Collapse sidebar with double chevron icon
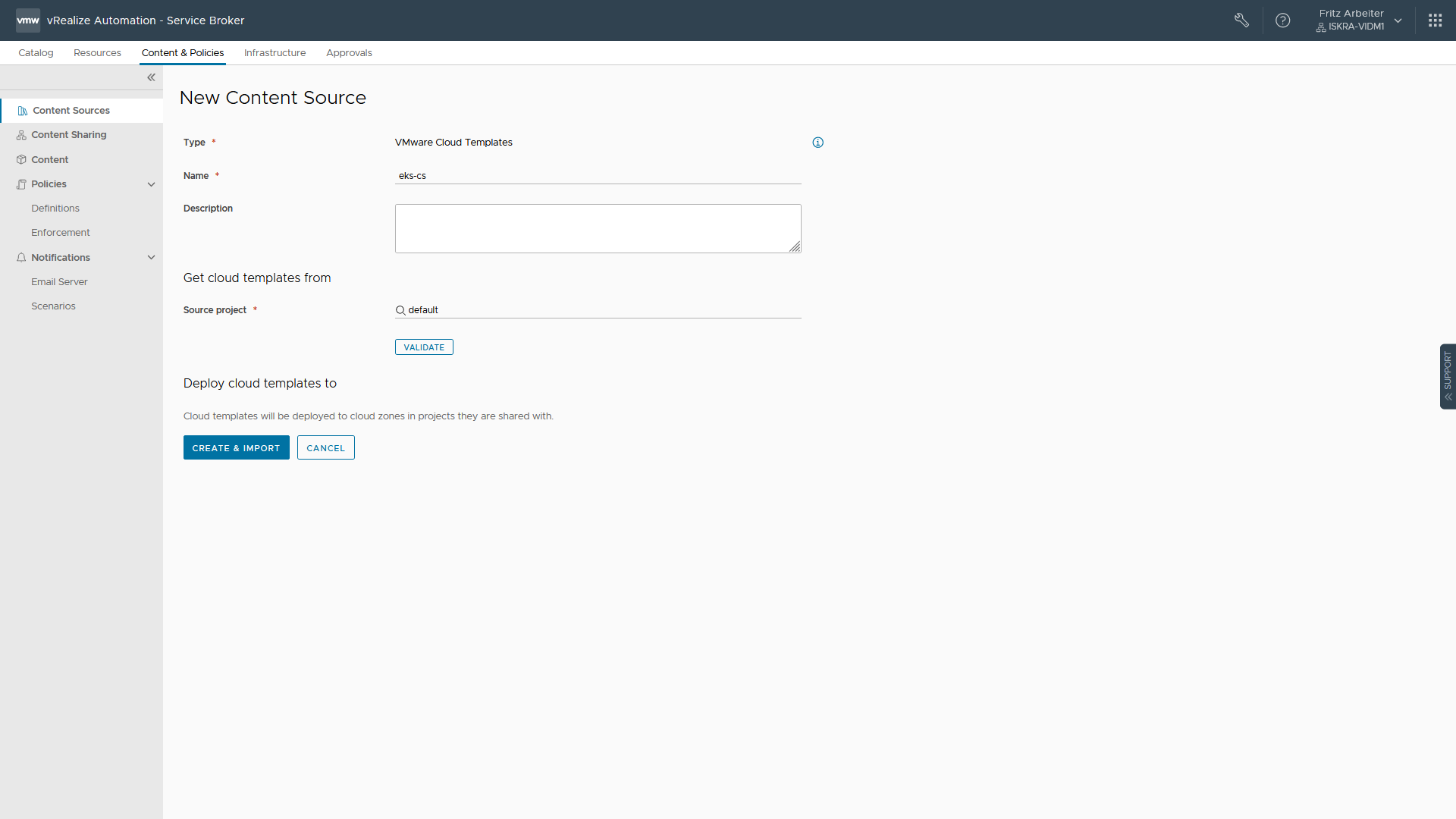This screenshot has width=1456, height=819. coord(151,77)
